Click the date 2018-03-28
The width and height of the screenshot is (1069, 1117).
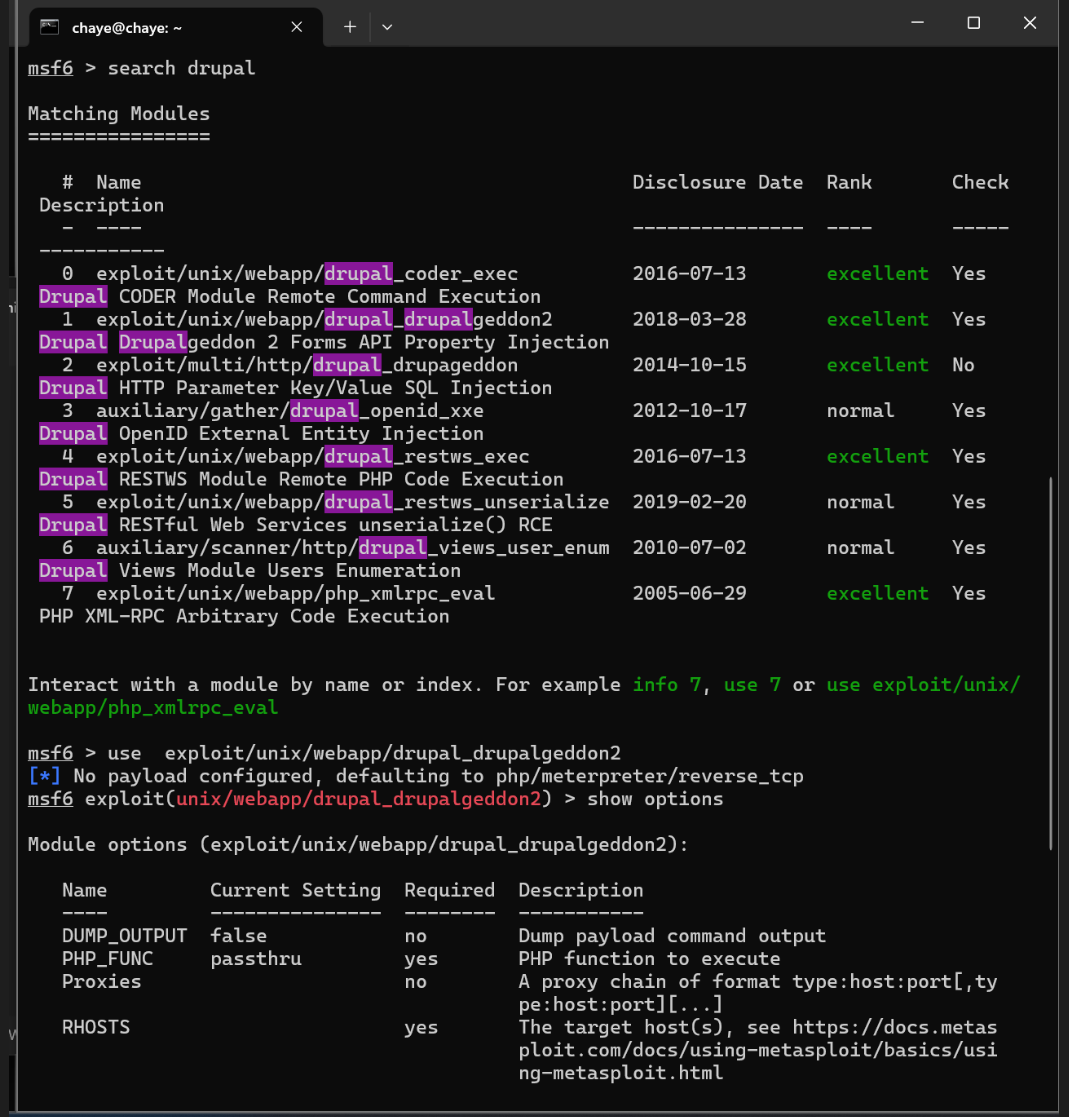tap(689, 319)
